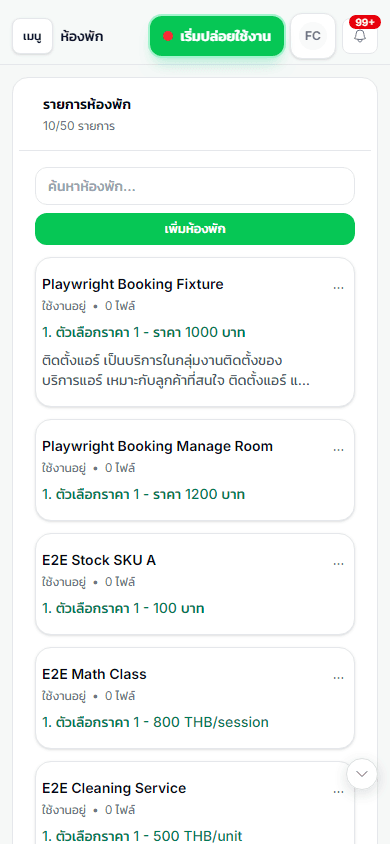The image size is (390, 844).
Task: Open the three-dot menu for E2E Cleaning Service
Action: pyautogui.click(x=338, y=792)
